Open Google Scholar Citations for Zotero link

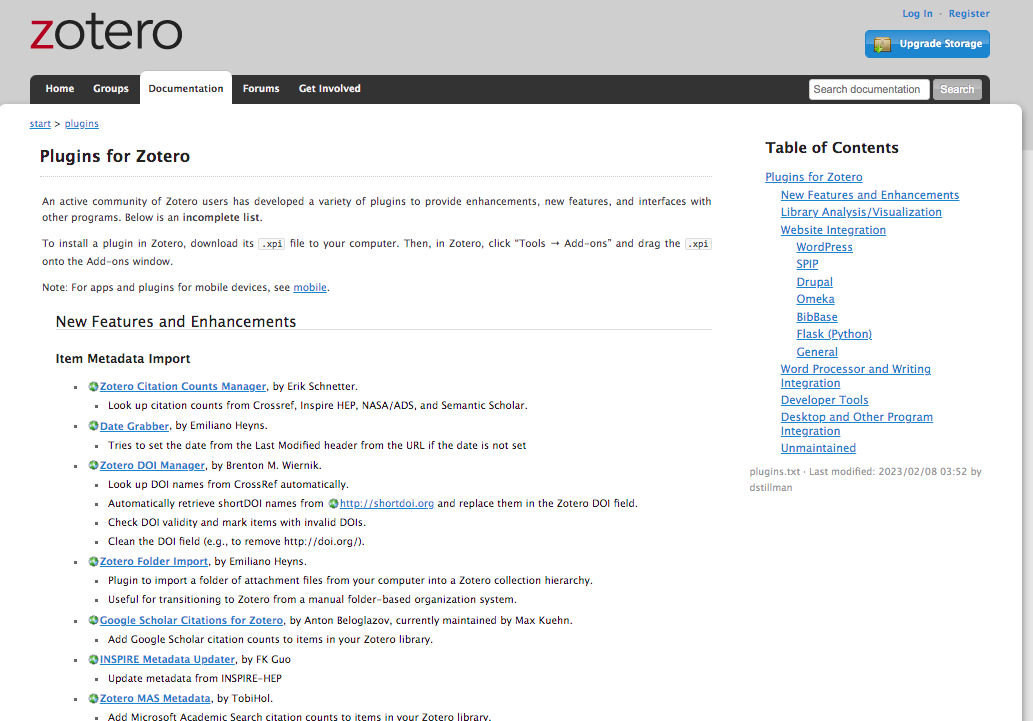(x=191, y=620)
